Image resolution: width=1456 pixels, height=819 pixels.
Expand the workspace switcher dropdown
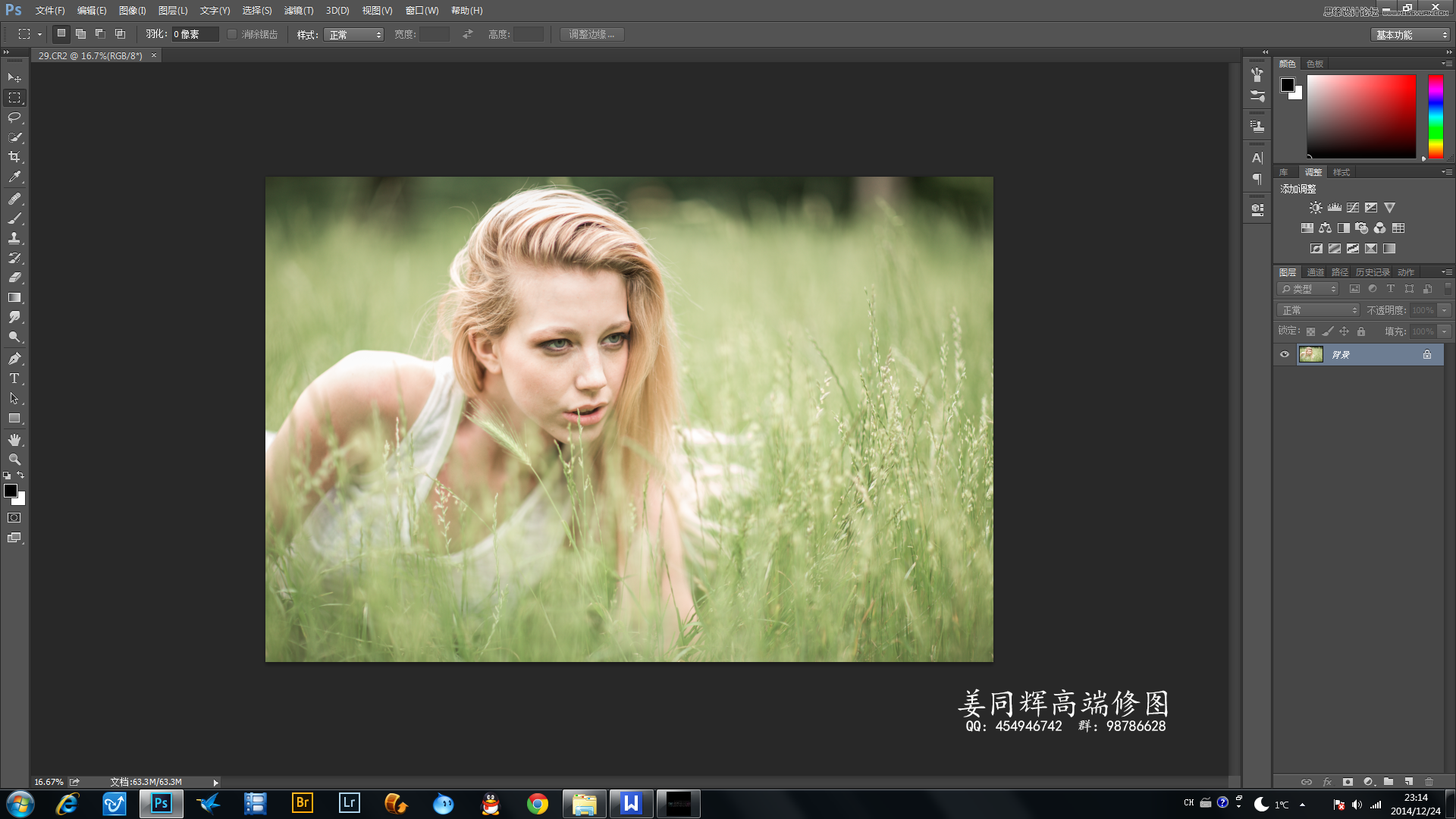pyautogui.click(x=1410, y=34)
